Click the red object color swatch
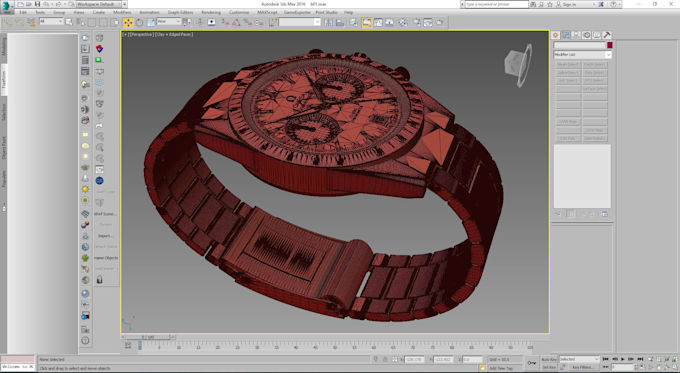 click(610, 45)
